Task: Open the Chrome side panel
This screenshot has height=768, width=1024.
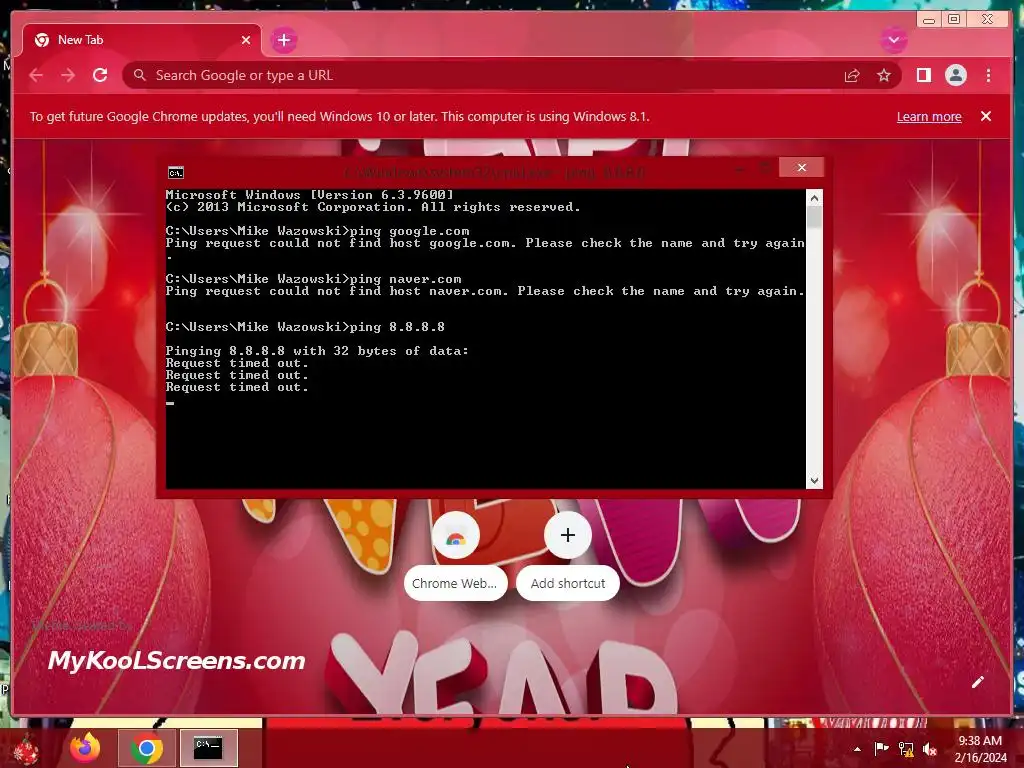Action: [x=923, y=75]
